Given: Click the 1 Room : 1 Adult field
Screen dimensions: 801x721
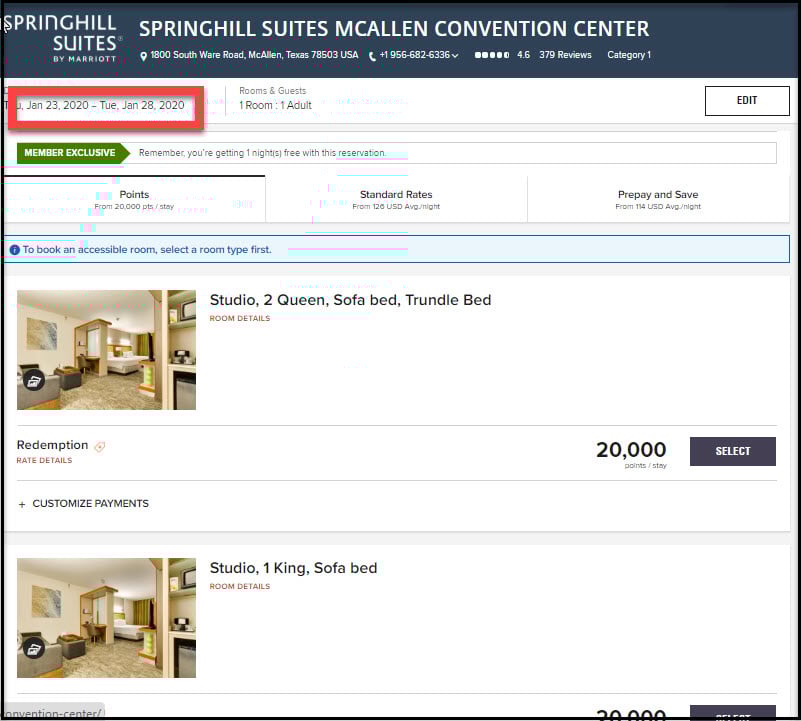Looking at the screenshot, I should coord(275,105).
